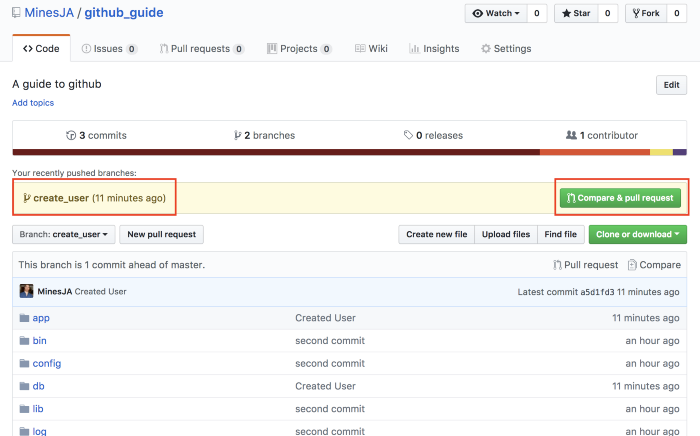Open the github_guide repository link

point(124,12)
